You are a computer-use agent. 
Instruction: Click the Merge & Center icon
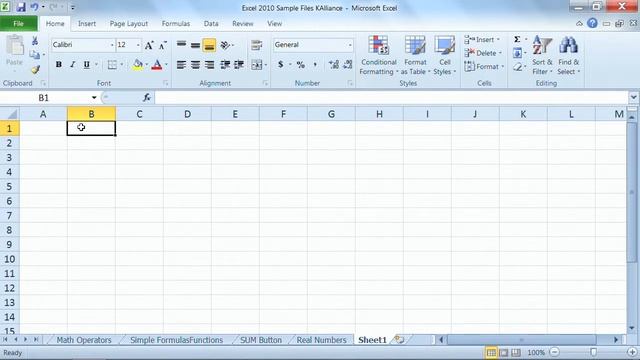[257, 64]
